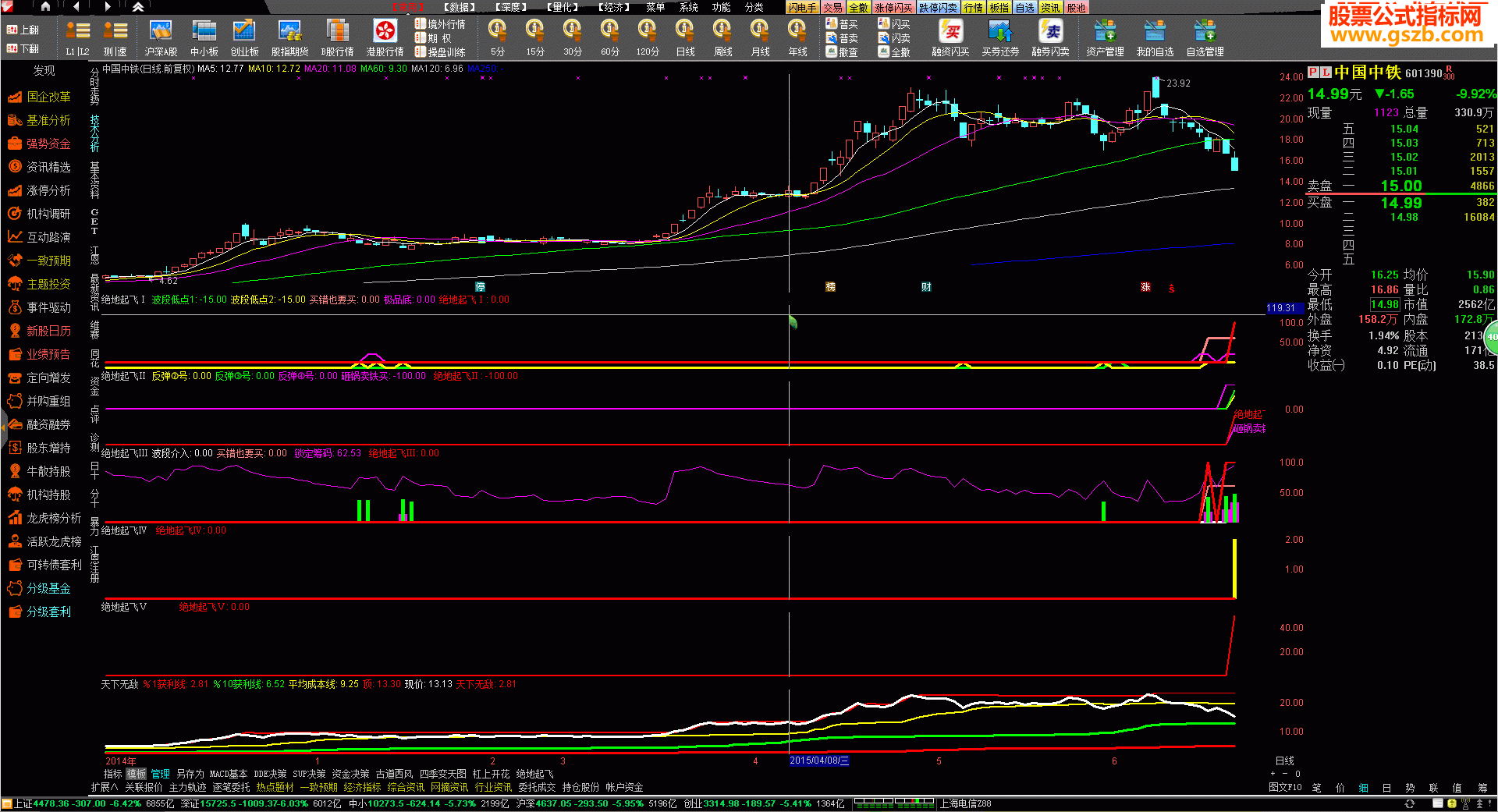Viewport: 1498px width, 812px height.
Task: Open 境外行情 overseas quotes
Action: point(440,24)
